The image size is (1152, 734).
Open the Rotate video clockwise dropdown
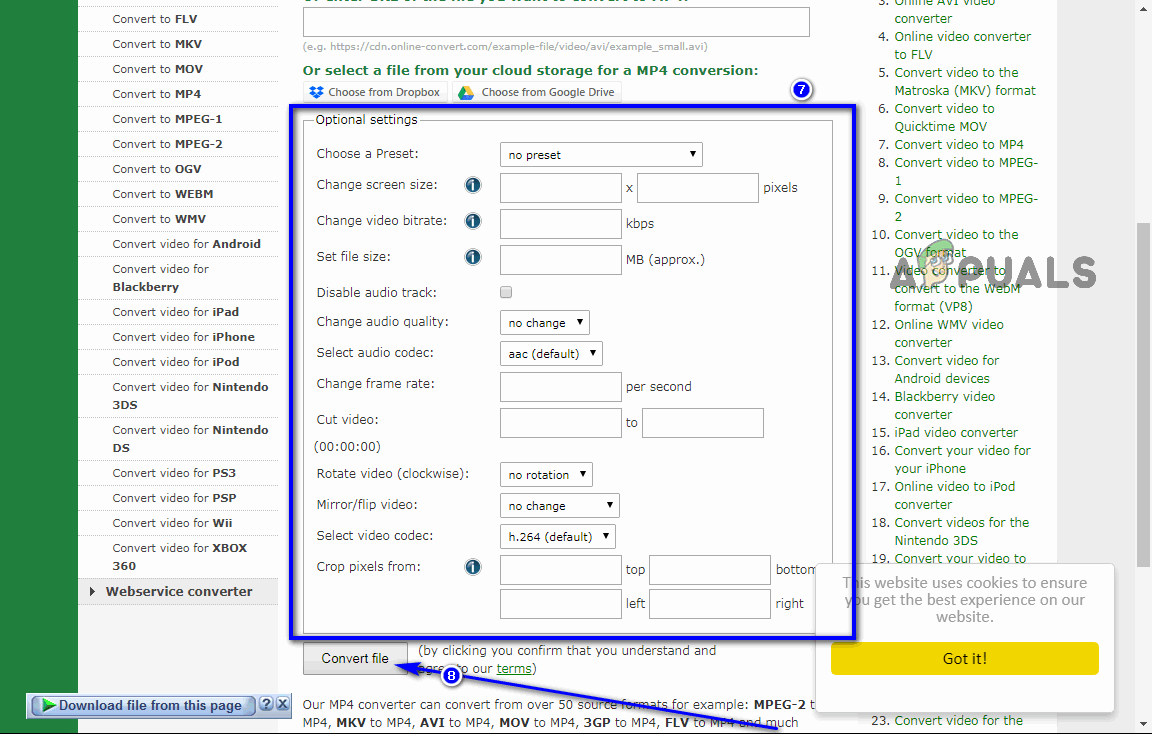pyautogui.click(x=546, y=475)
